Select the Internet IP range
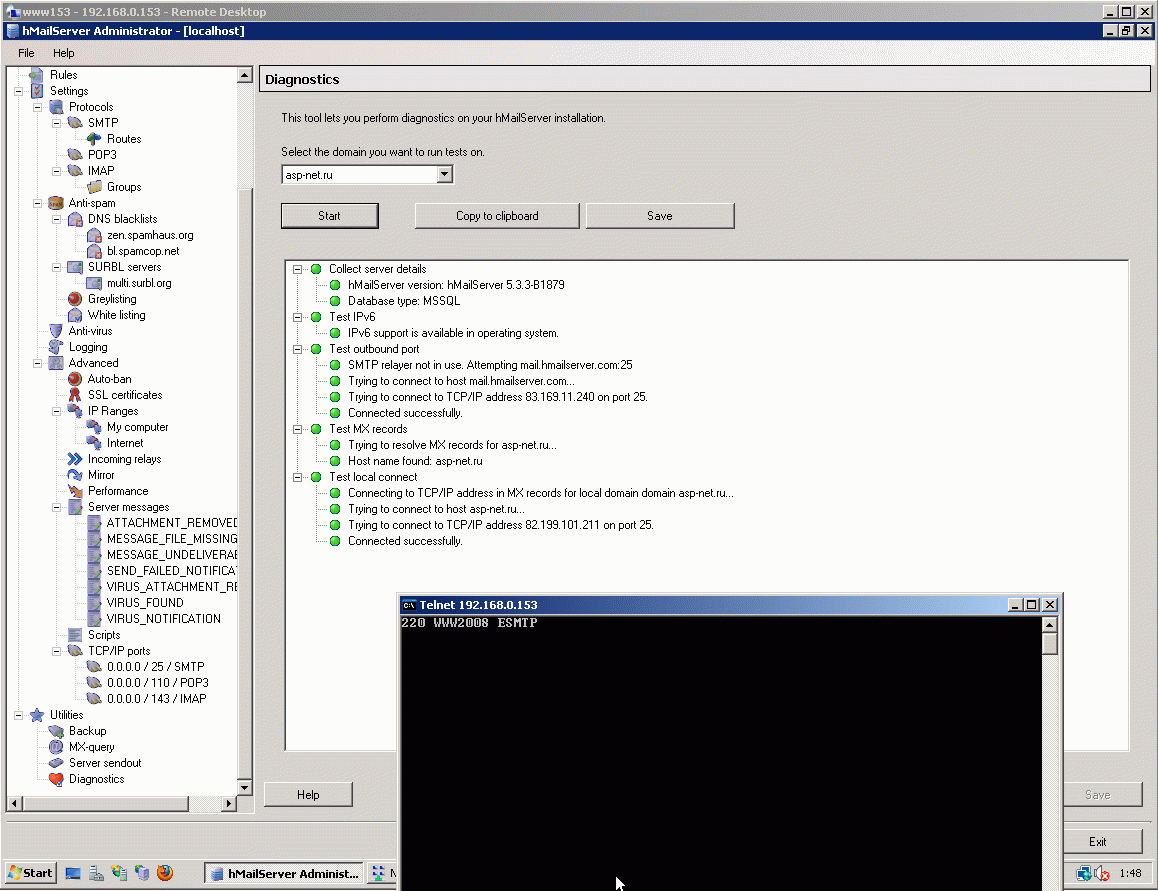Viewport: 1158px width, 891px height. [x=125, y=443]
